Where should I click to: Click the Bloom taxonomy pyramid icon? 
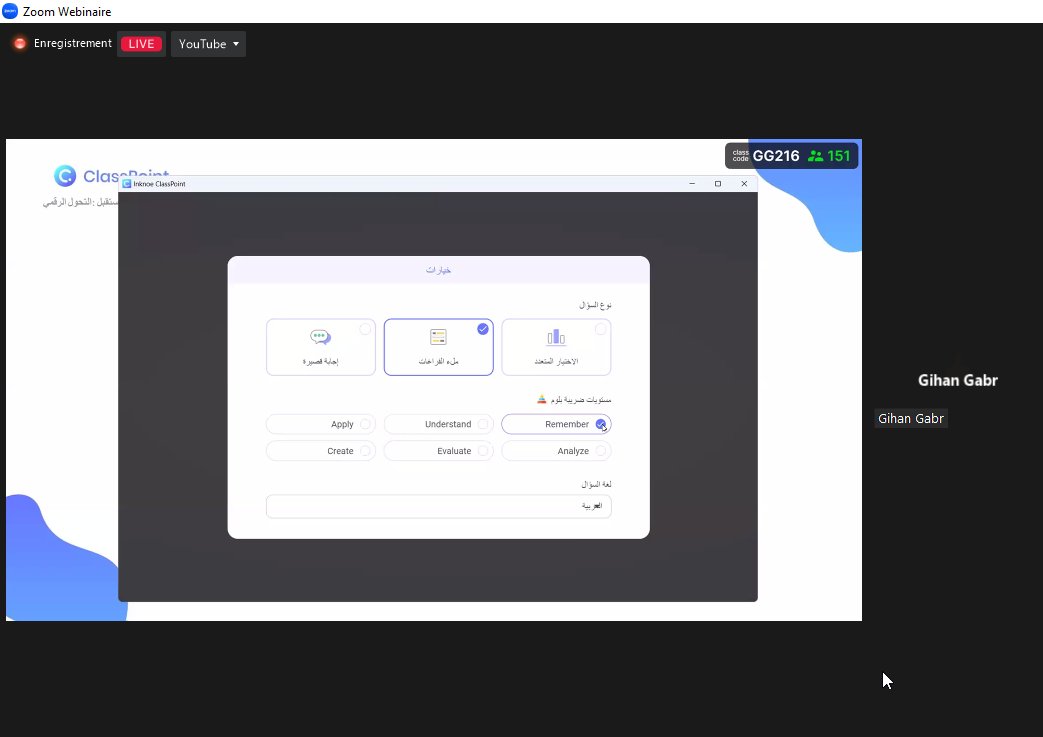tap(541, 399)
